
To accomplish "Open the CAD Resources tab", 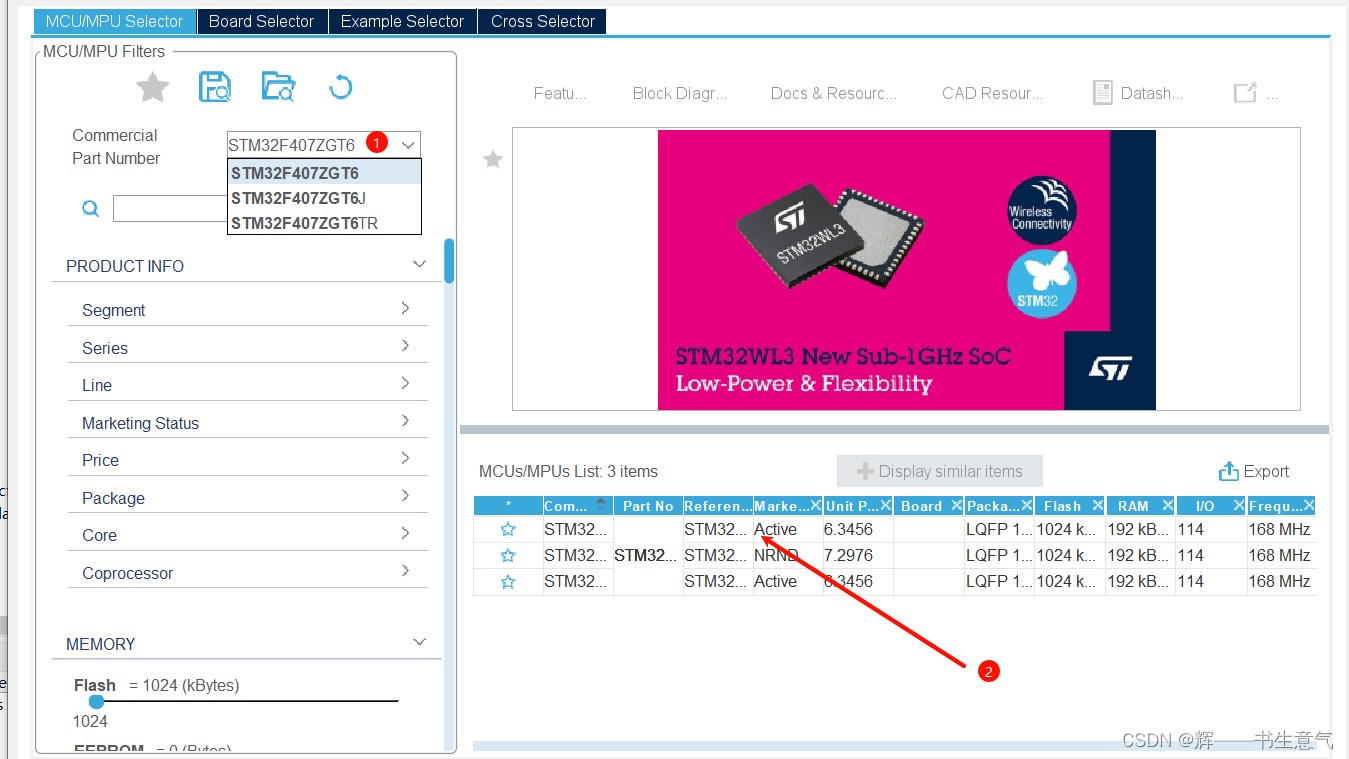I will pos(993,93).
